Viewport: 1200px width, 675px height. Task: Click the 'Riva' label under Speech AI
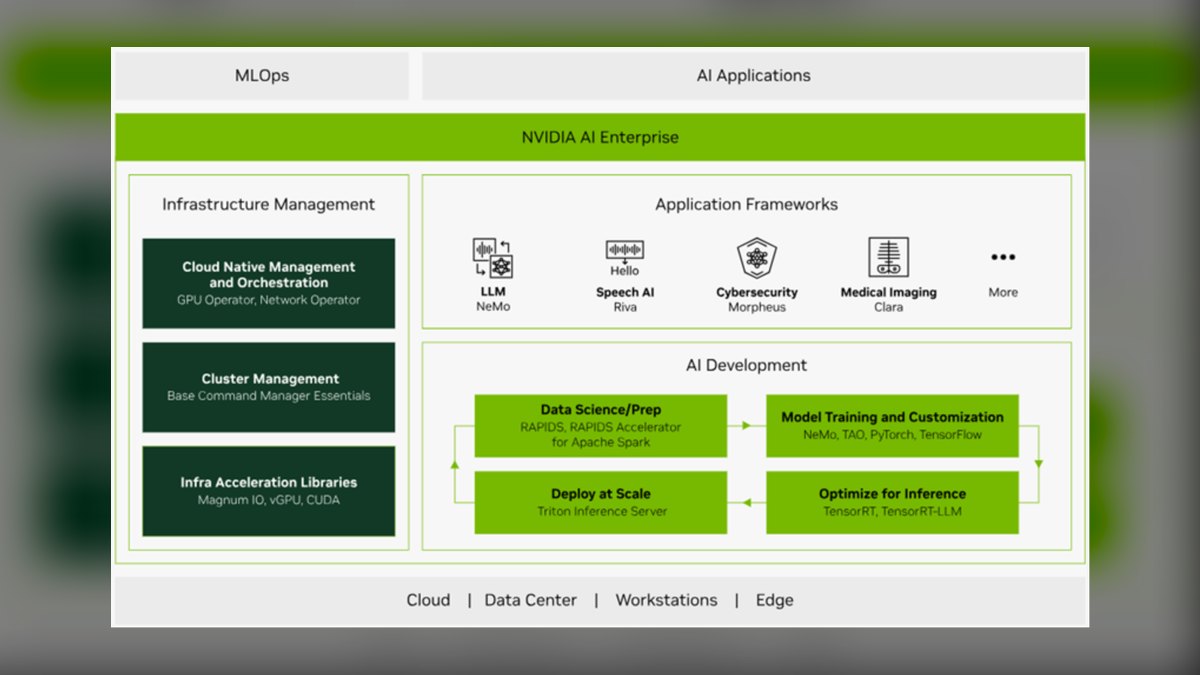point(625,307)
